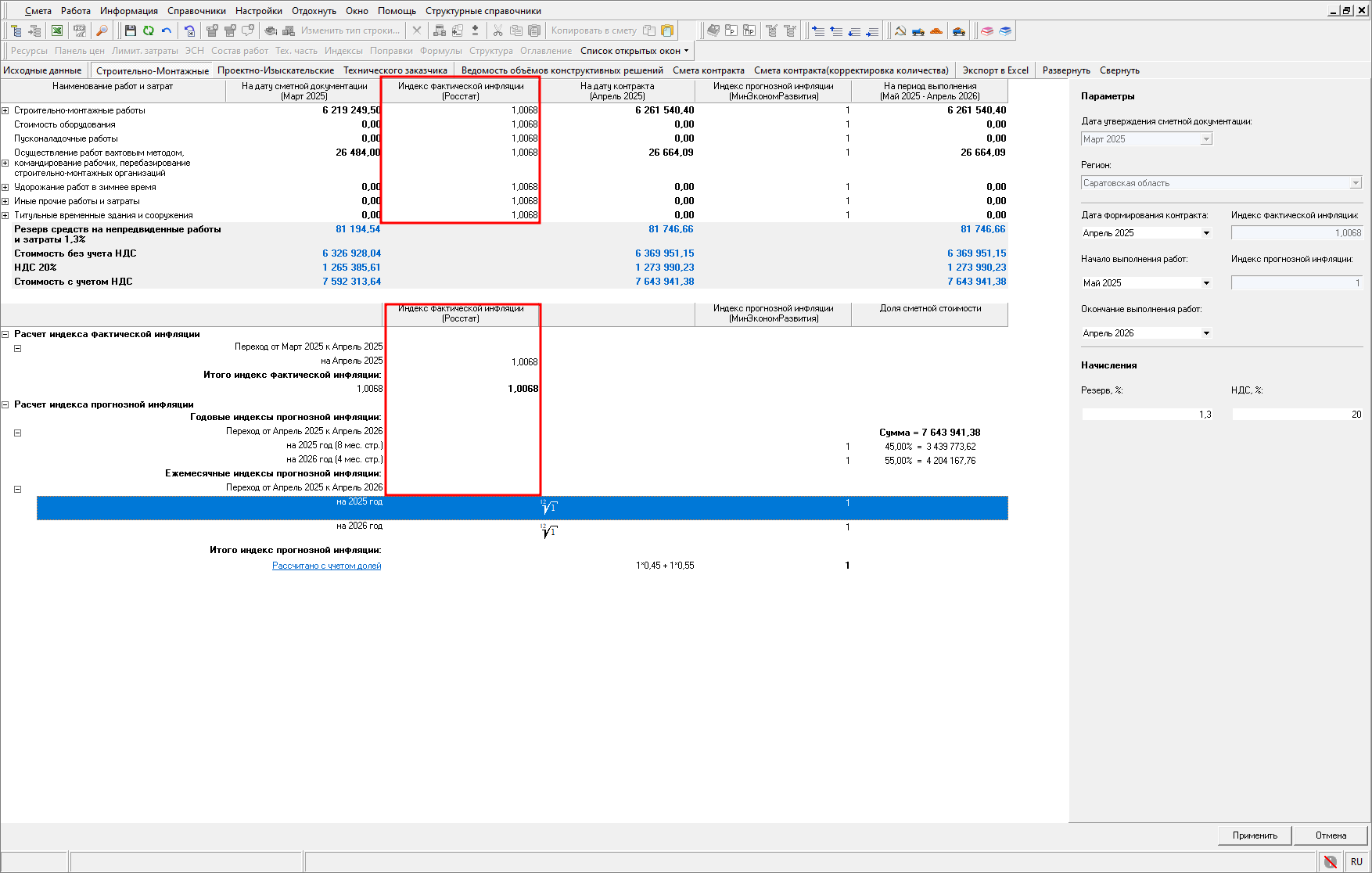Screen dimensions: 1372x873
Task: Click the Резерв, % input field
Action: click(1147, 415)
